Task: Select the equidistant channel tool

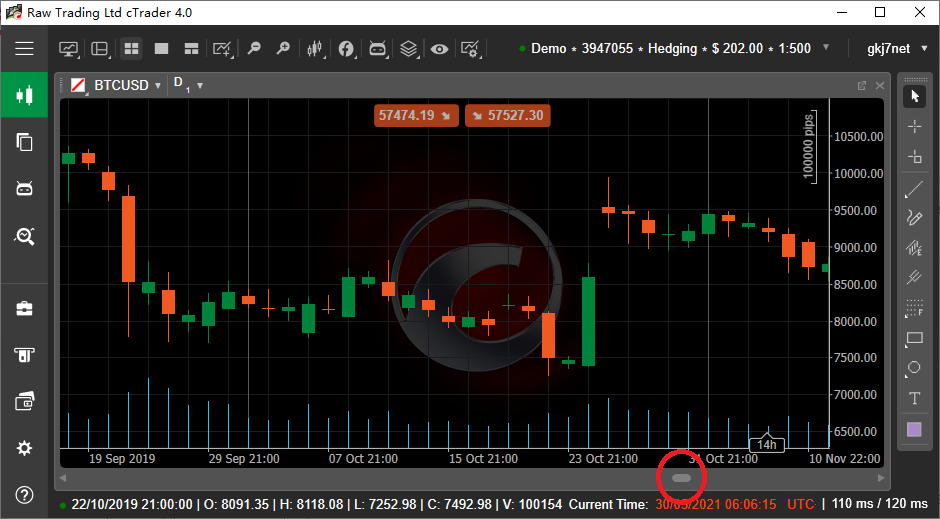Action: pos(914,247)
